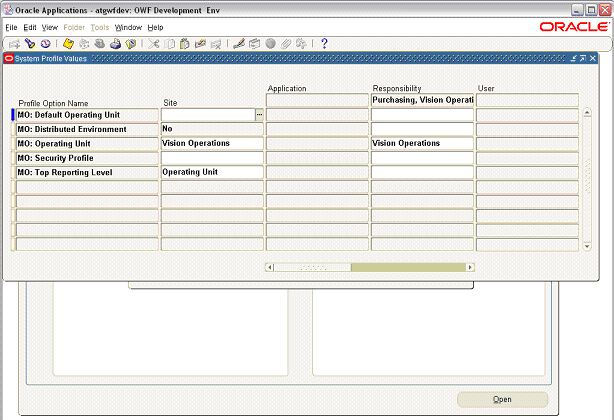Open the Edit menu
This screenshot has width=614, height=420.
pos(30,27)
